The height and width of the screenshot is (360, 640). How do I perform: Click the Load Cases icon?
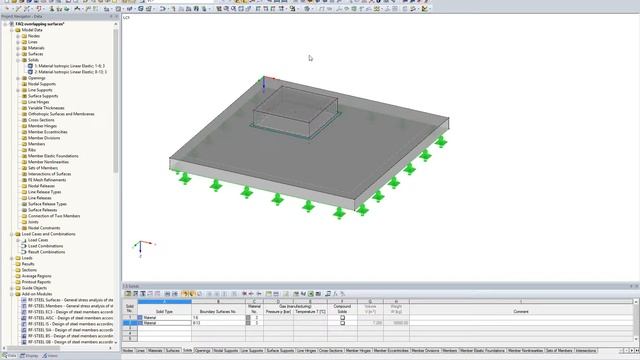coord(24,240)
